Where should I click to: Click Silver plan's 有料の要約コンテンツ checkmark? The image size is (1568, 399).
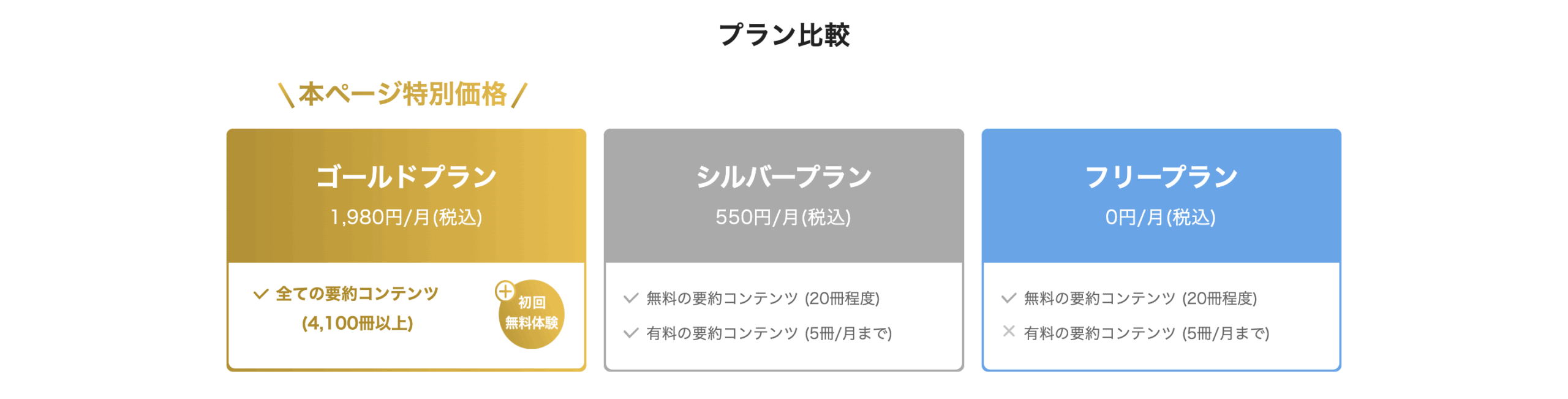630,333
